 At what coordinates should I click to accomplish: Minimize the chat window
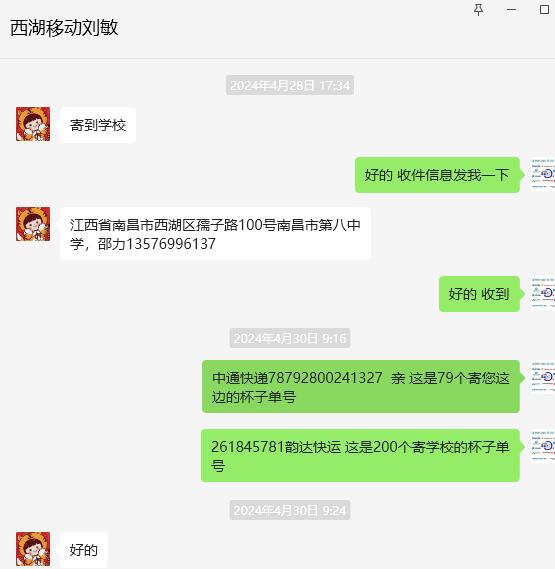[x=511, y=10]
